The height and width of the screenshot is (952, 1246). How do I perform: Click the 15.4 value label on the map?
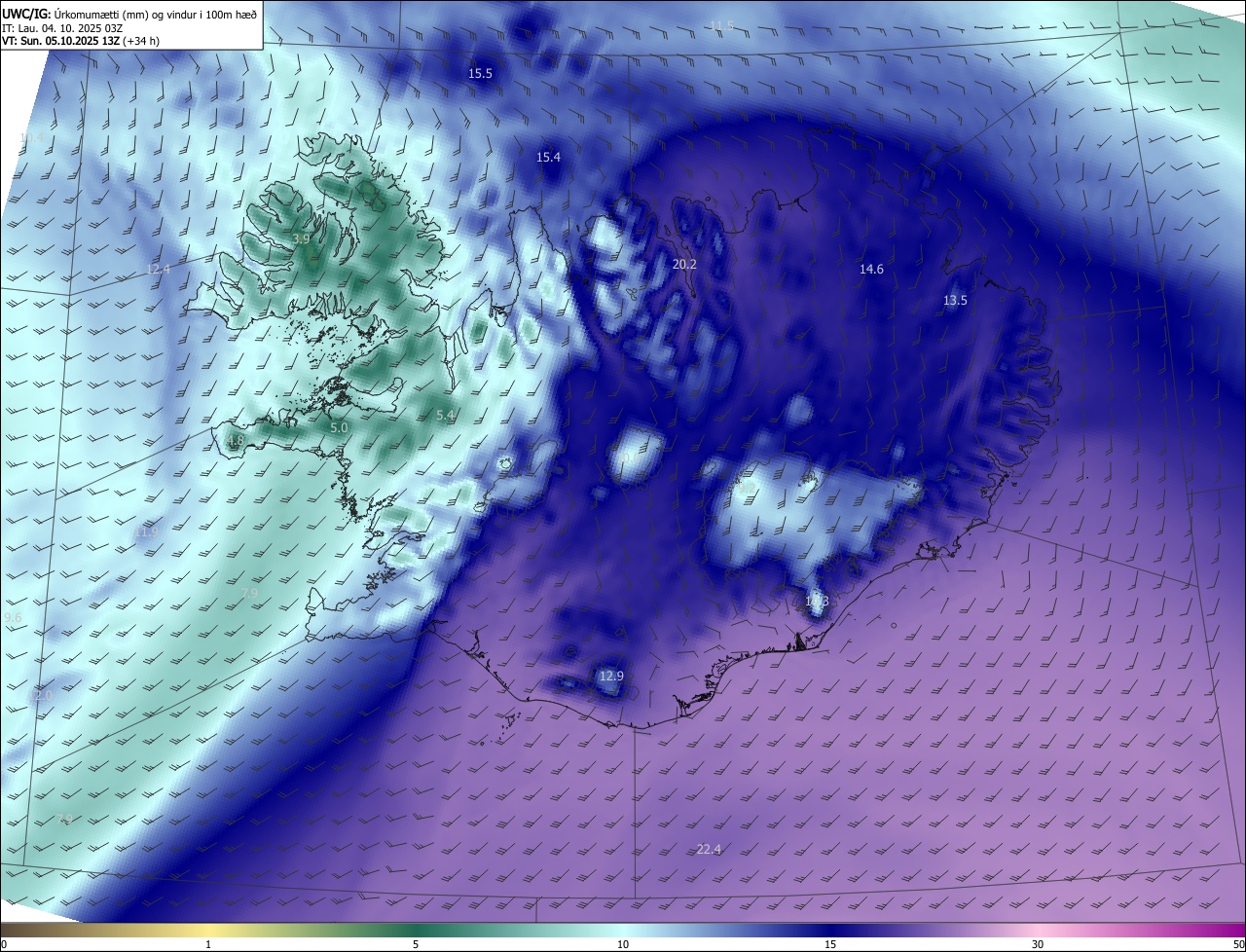(x=548, y=157)
